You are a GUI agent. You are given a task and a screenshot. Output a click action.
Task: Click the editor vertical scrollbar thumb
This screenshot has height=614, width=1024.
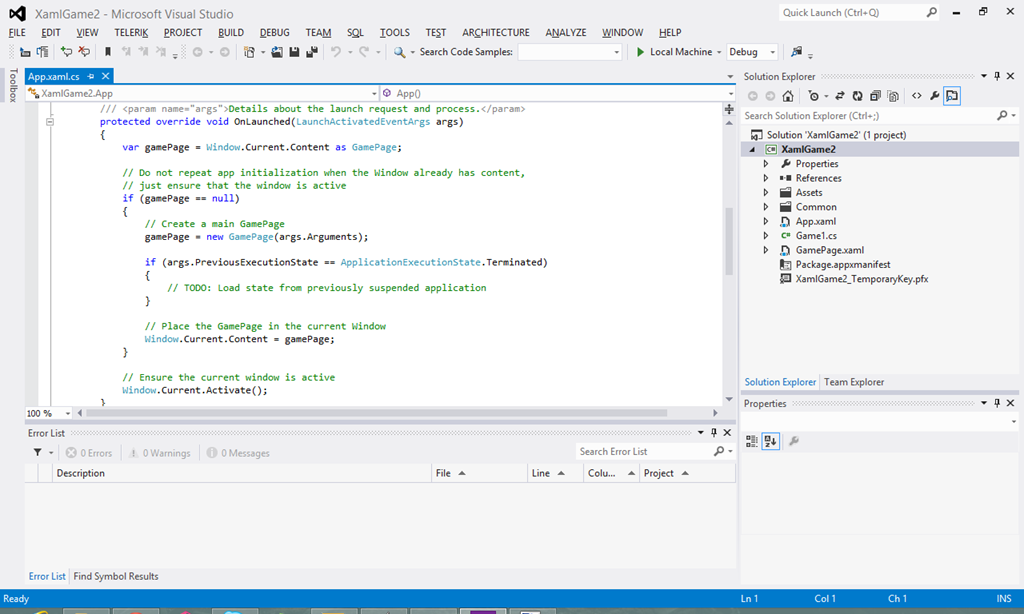729,242
